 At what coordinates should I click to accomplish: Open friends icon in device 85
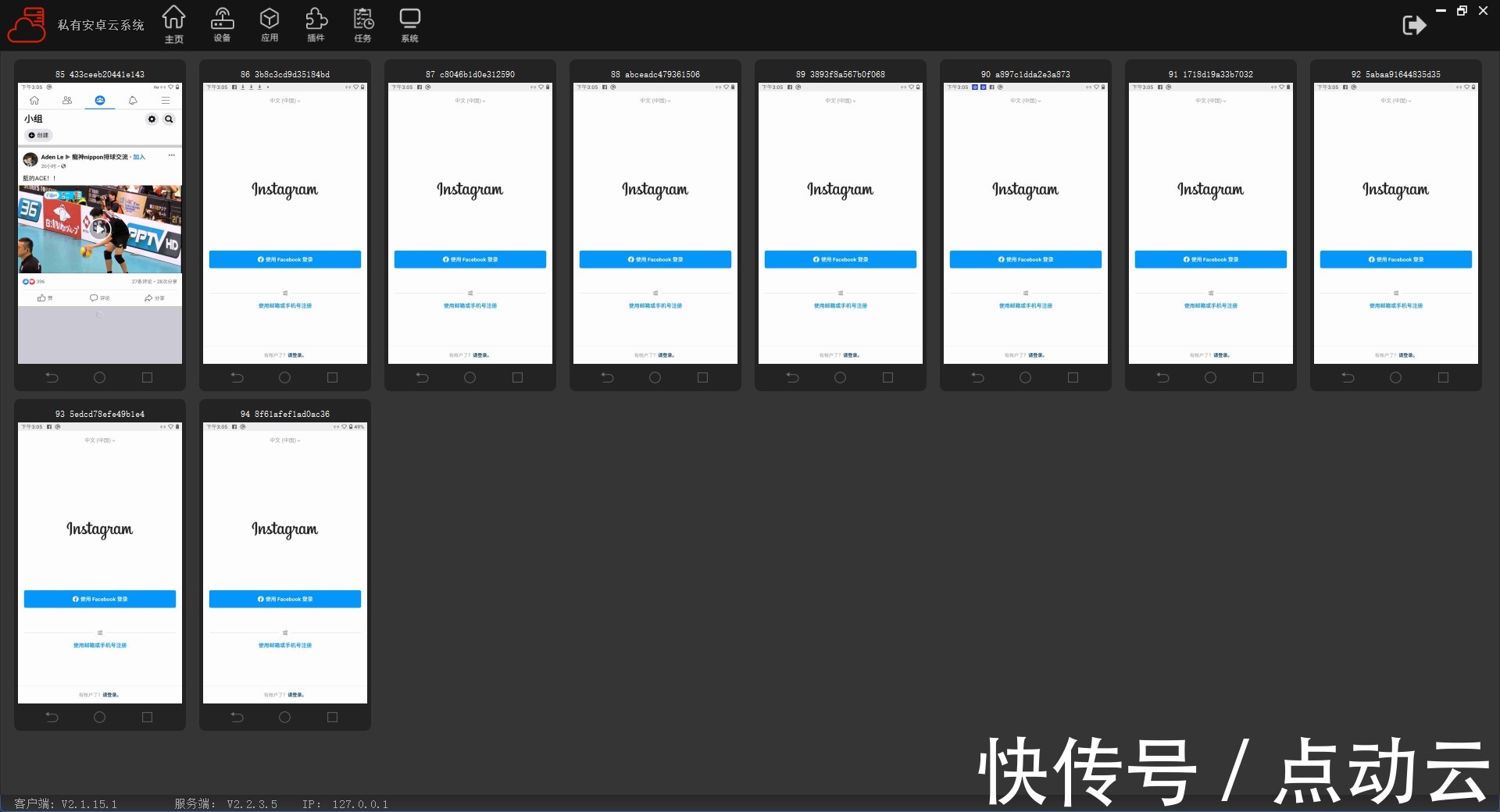67,101
